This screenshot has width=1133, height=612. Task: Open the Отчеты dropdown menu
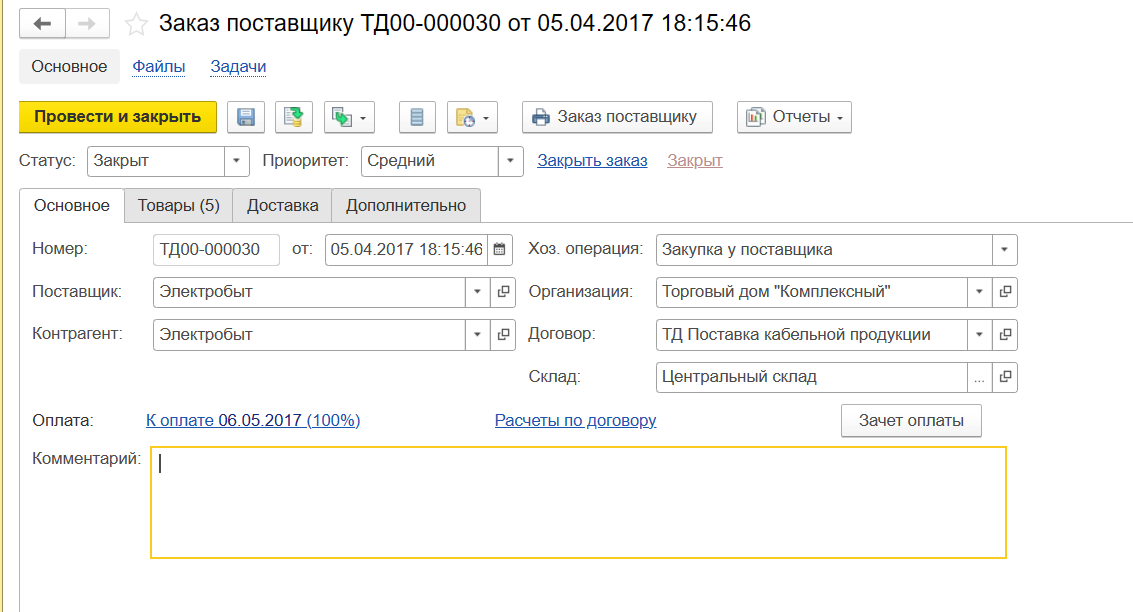(794, 117)
